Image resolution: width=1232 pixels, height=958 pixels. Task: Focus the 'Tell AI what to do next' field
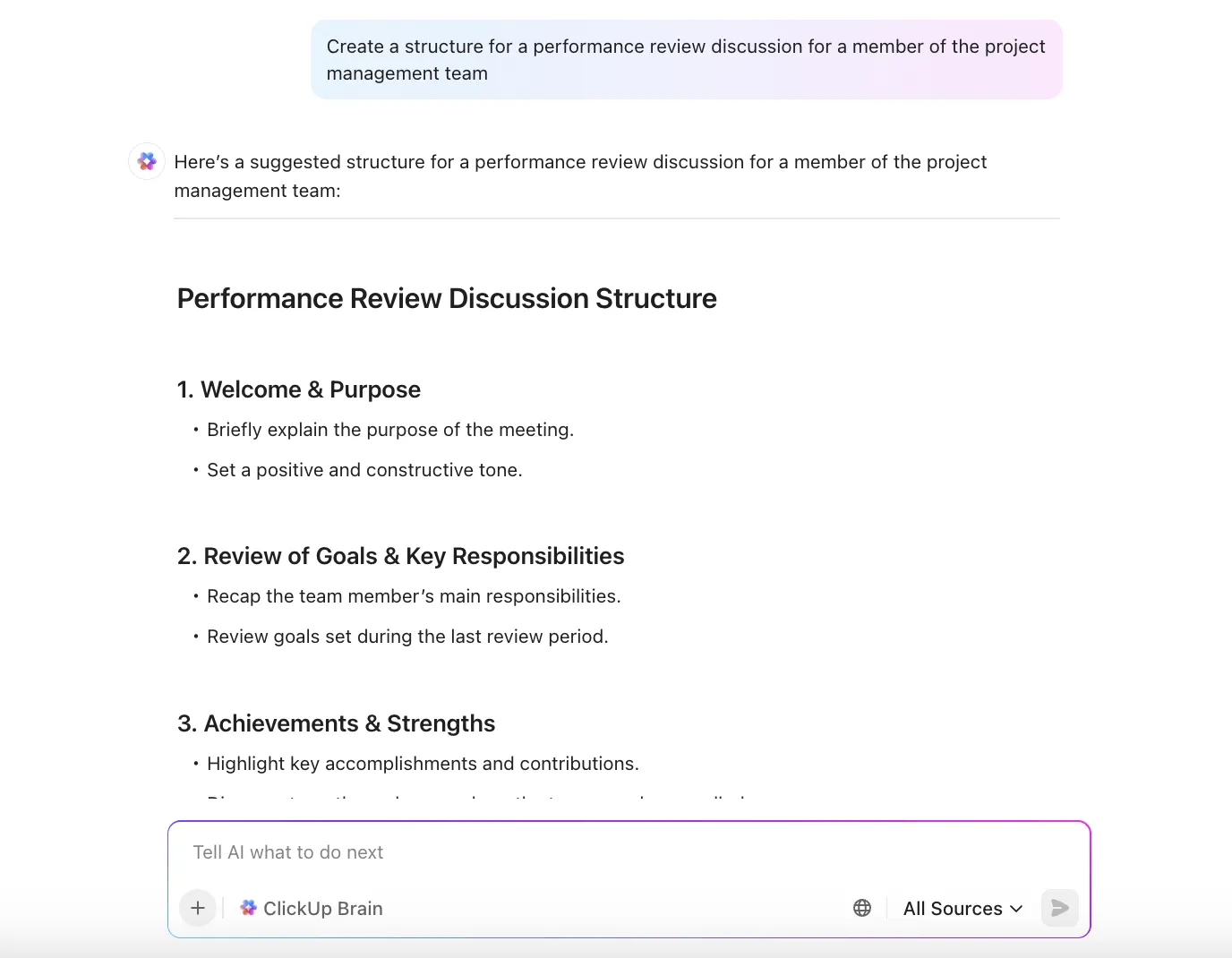(629, 852)
